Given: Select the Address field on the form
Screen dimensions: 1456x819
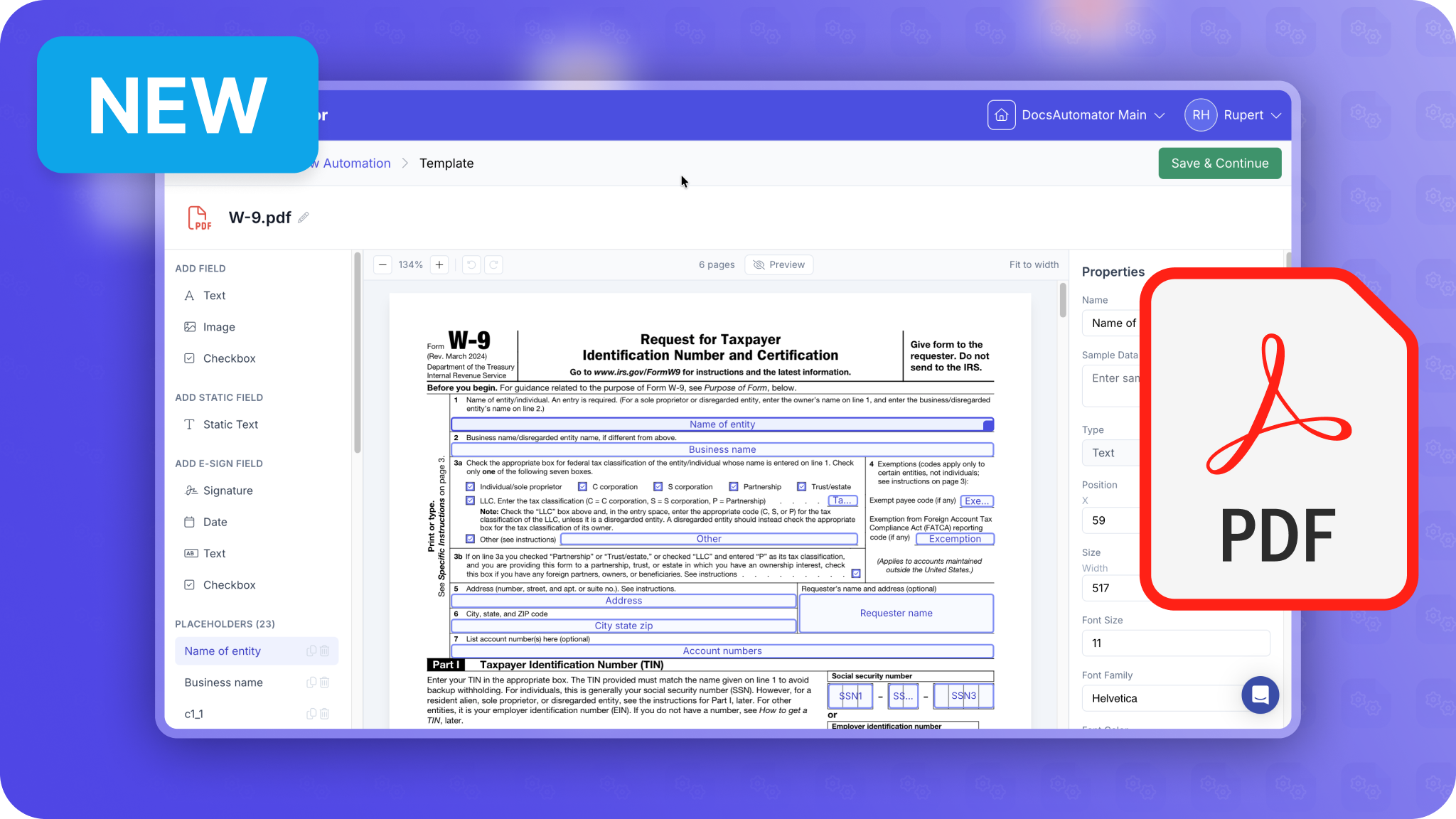Looking at the screenshot, I should [623, 601].
